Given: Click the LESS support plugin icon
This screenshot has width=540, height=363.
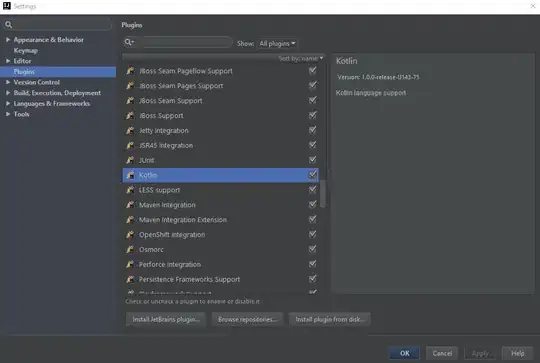Looking at the screenshot, I should [130, 190].
